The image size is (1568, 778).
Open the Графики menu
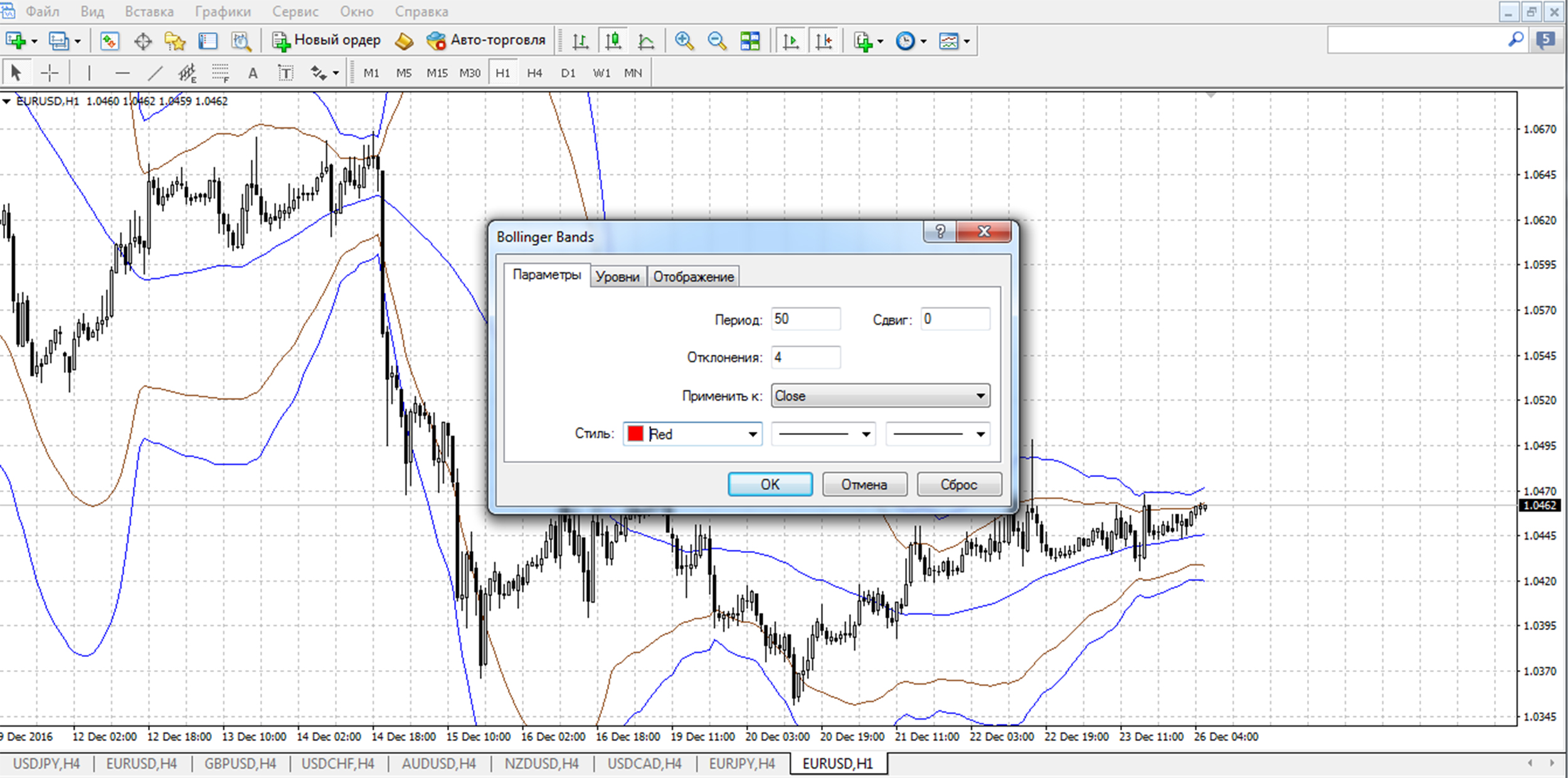click(223, 11)
